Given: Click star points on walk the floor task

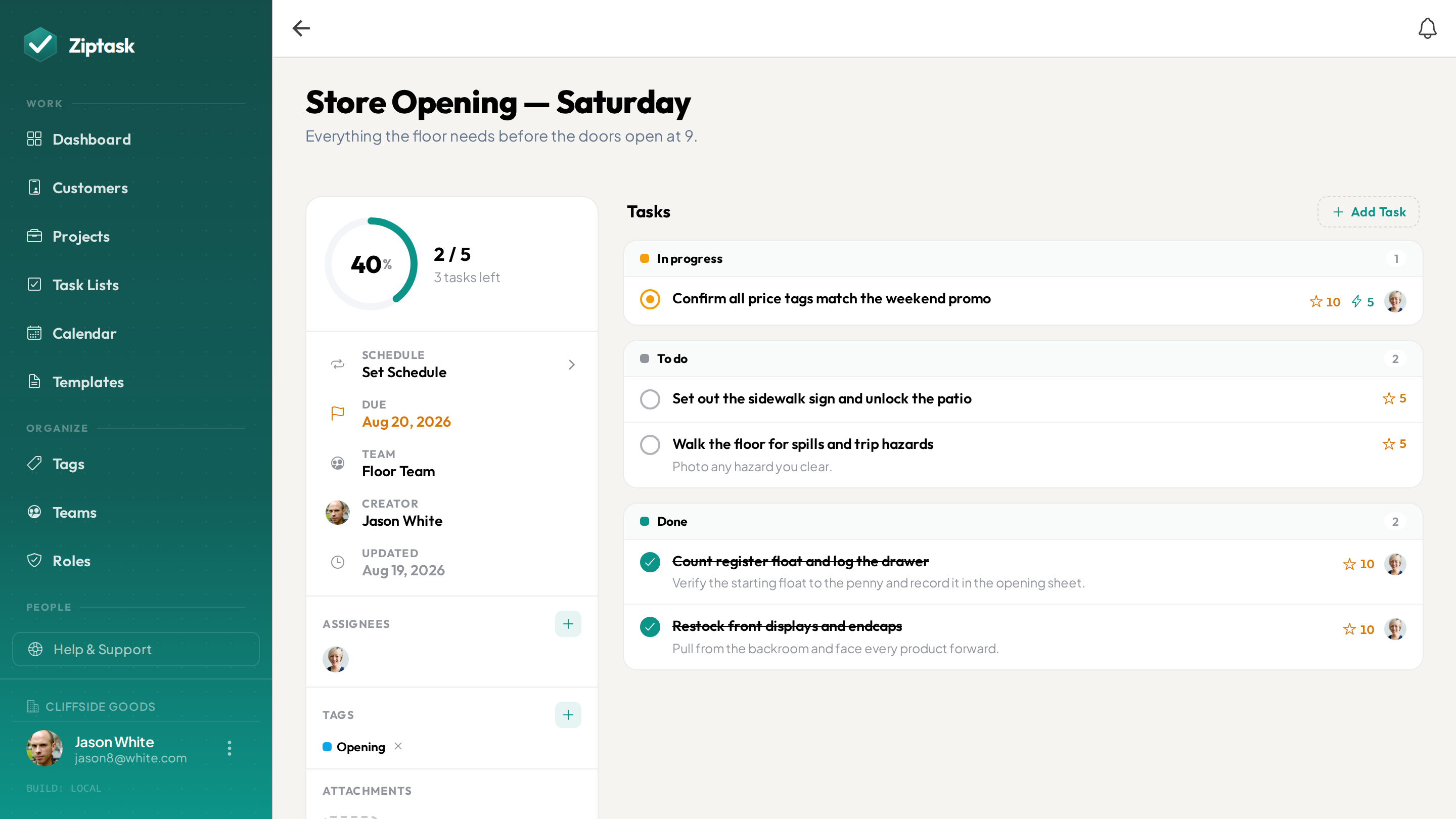Looking at the screenshot, I should (1394, 444).
